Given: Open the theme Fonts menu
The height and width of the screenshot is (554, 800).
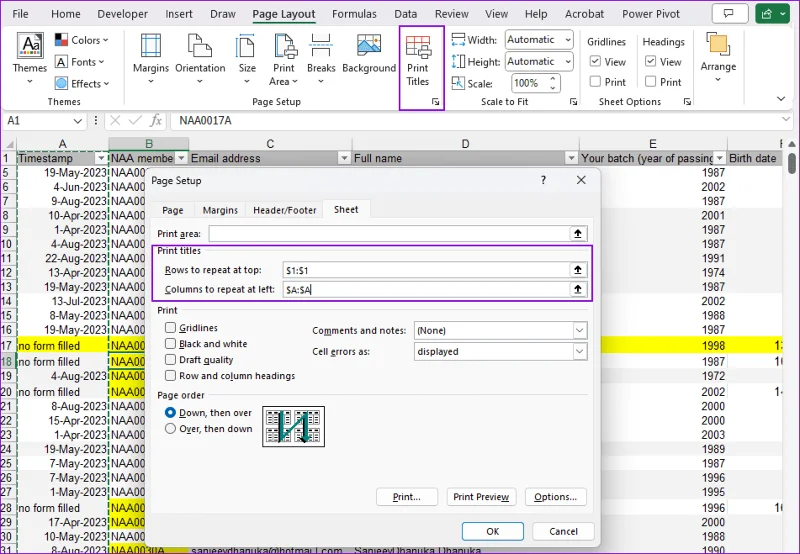Looking at the screenshot, I should coord(80,62).
